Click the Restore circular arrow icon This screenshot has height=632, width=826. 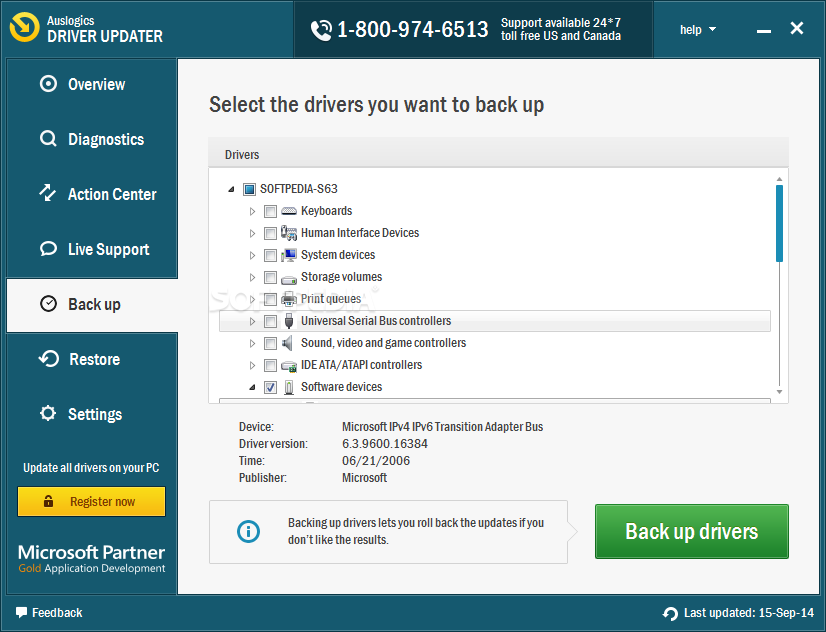[x=49, y=359]
